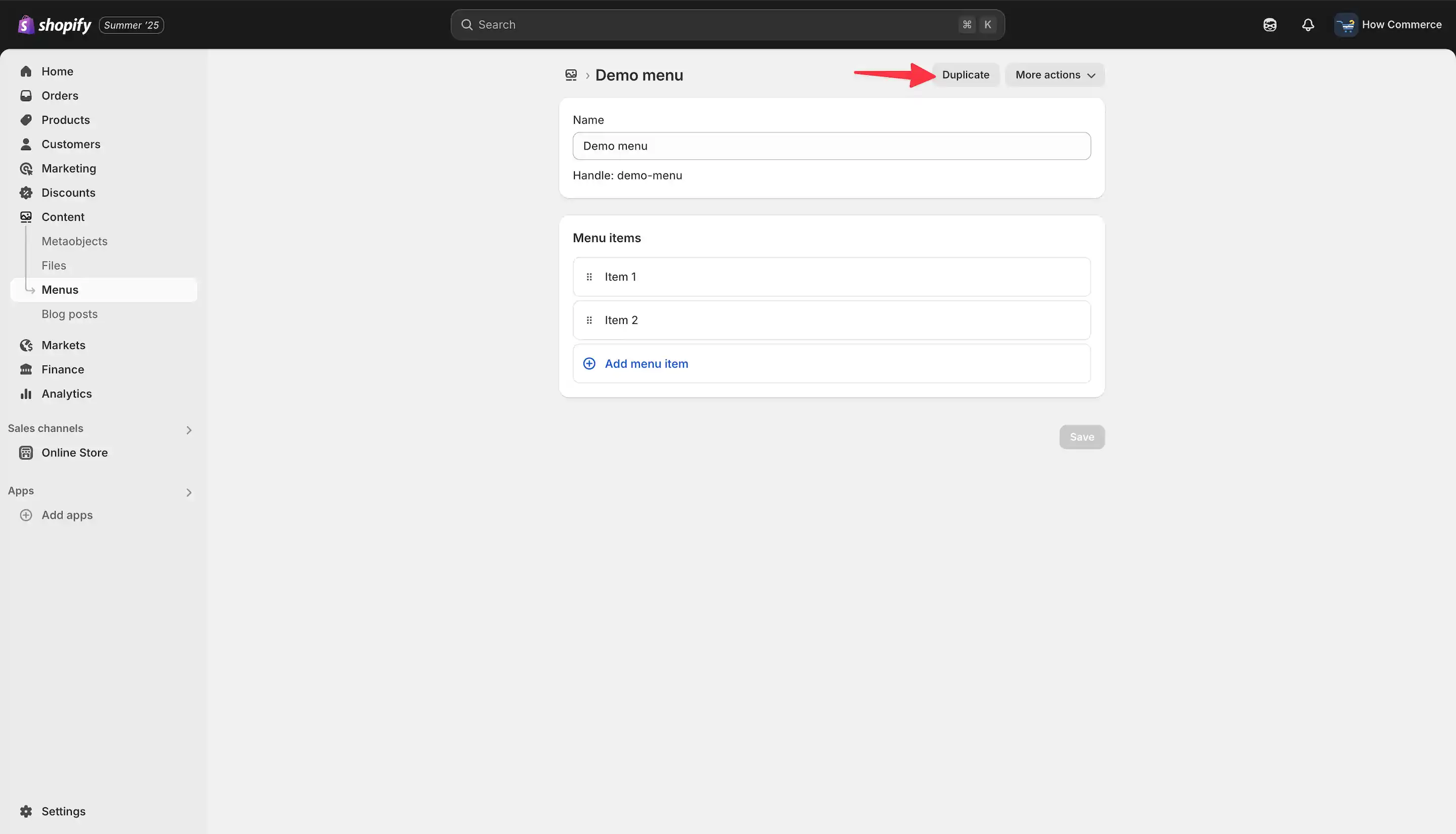This screenshot has width=1456, height=834.
Task: Click the Handle: demo-menu text
Action: [x=627, y=175]
